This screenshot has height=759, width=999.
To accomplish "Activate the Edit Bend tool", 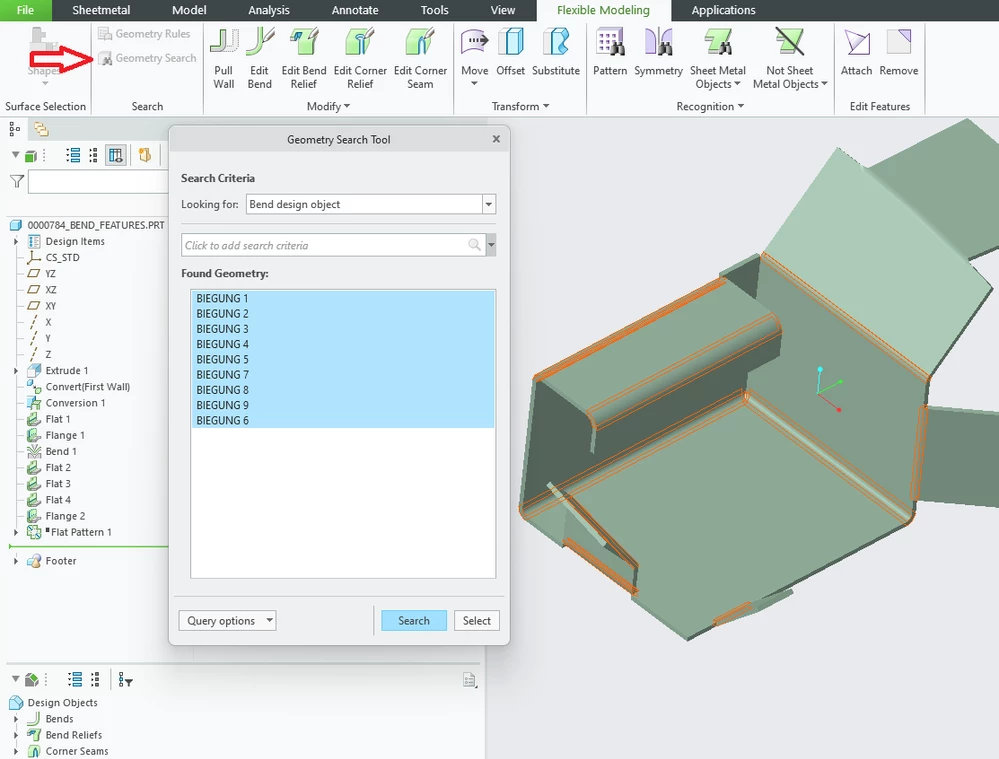I will 259,57.
